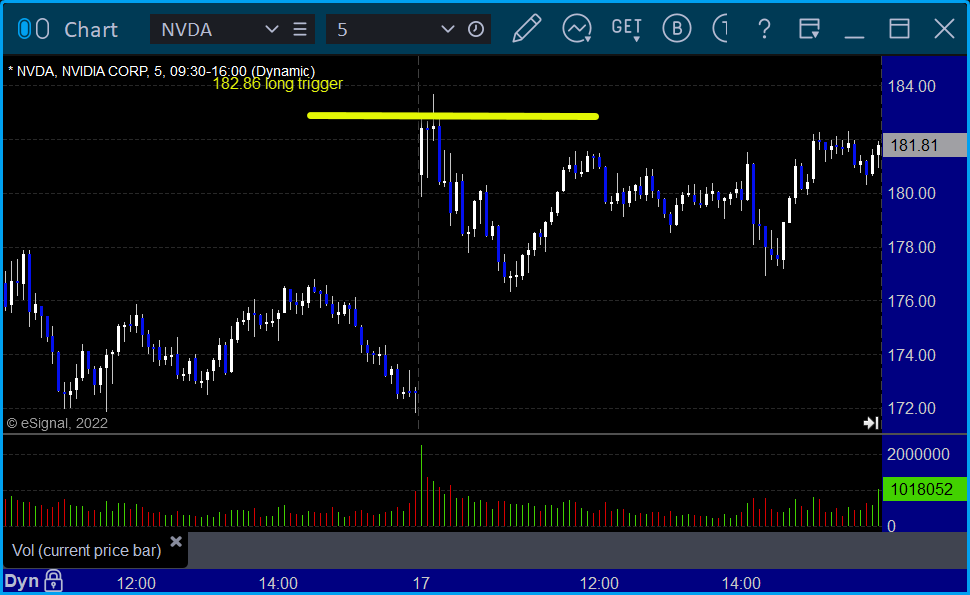Select the pencil drawing tools icon
The image size is (970, 595).
(526, 29)
